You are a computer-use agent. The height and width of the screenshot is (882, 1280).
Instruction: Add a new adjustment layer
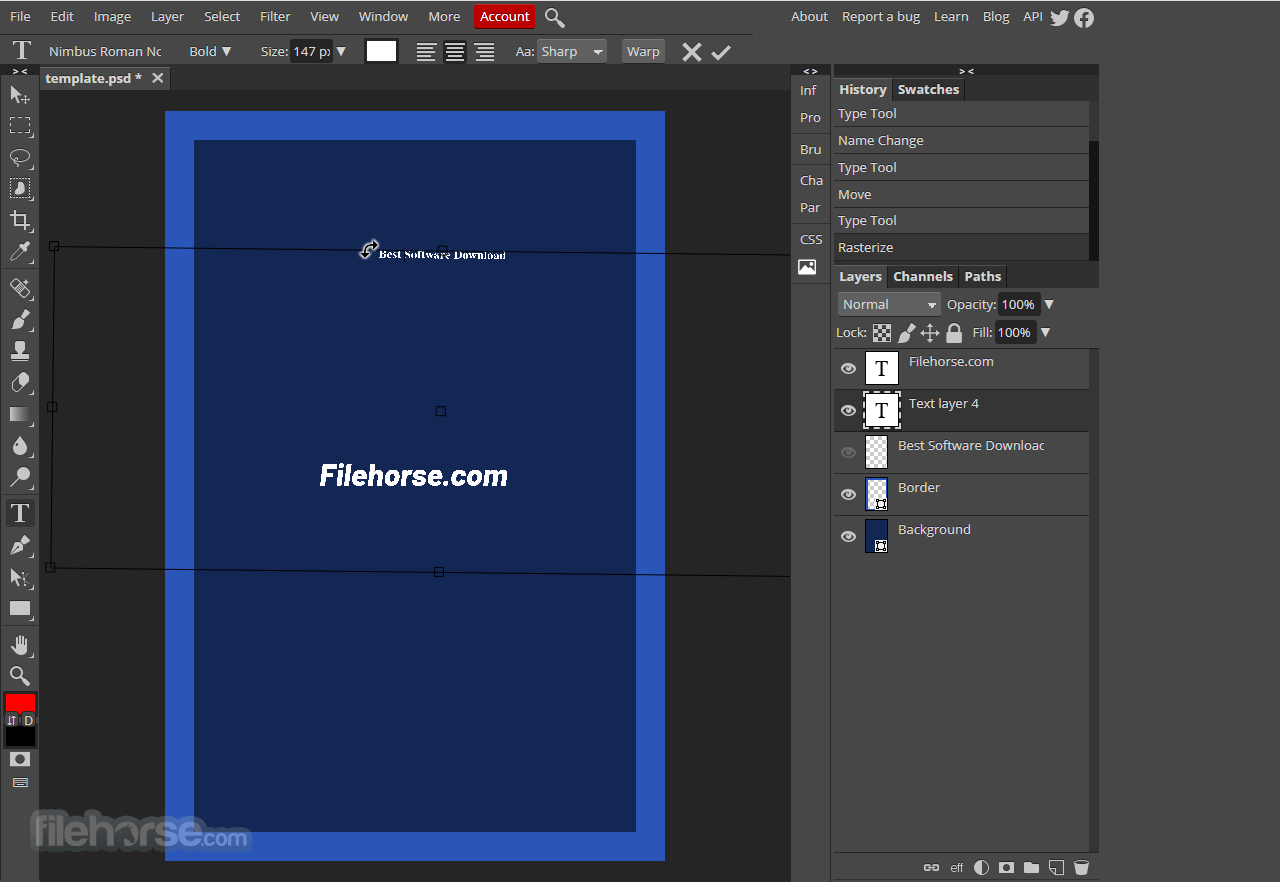pos(982,868)
